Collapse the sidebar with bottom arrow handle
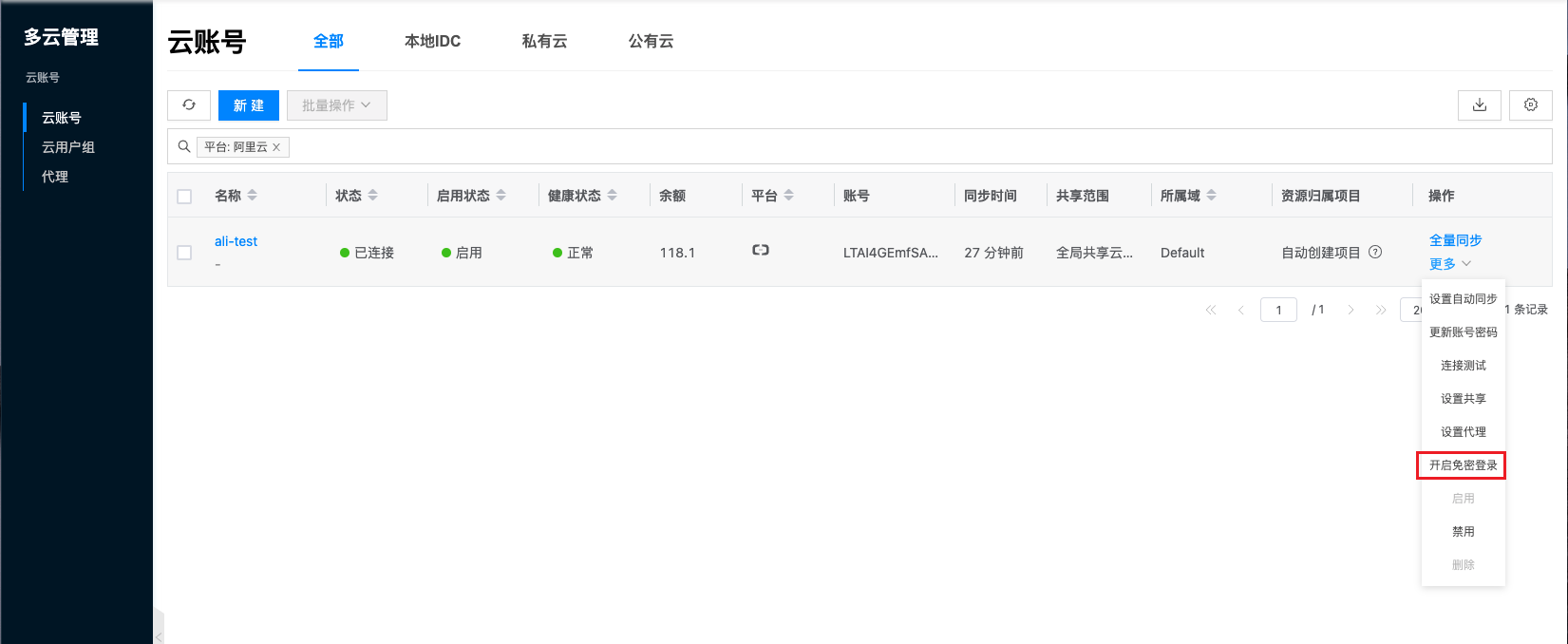 pos(159,635)
